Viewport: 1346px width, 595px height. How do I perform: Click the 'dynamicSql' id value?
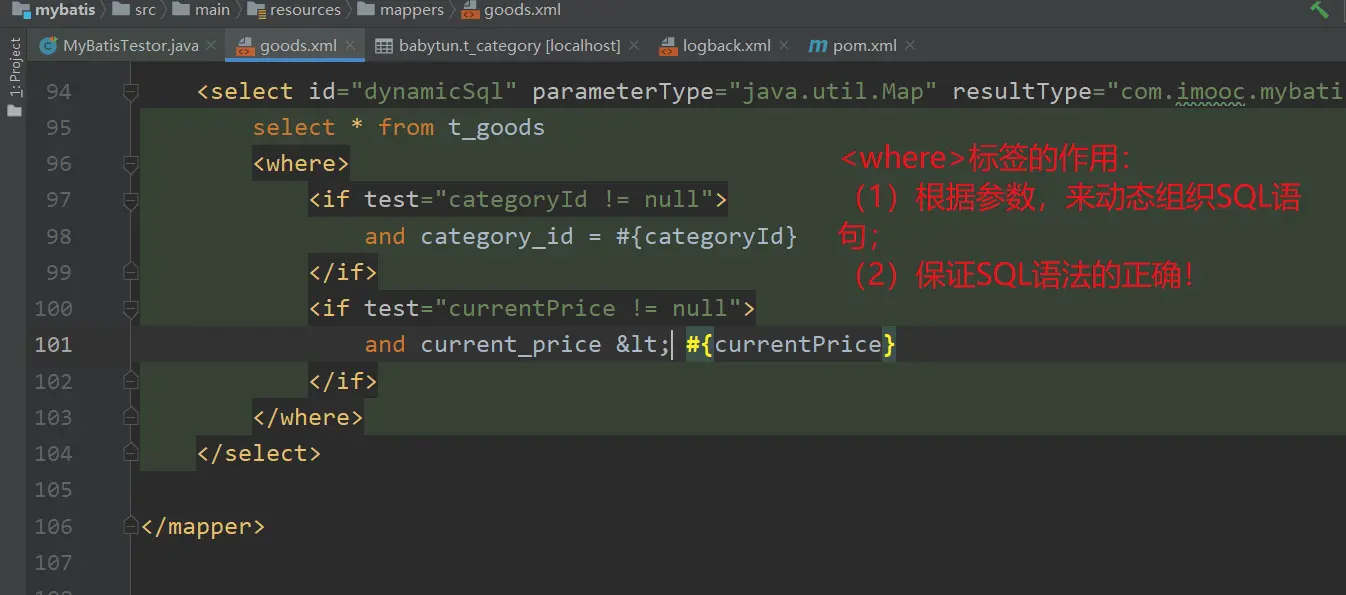point(433,92)
